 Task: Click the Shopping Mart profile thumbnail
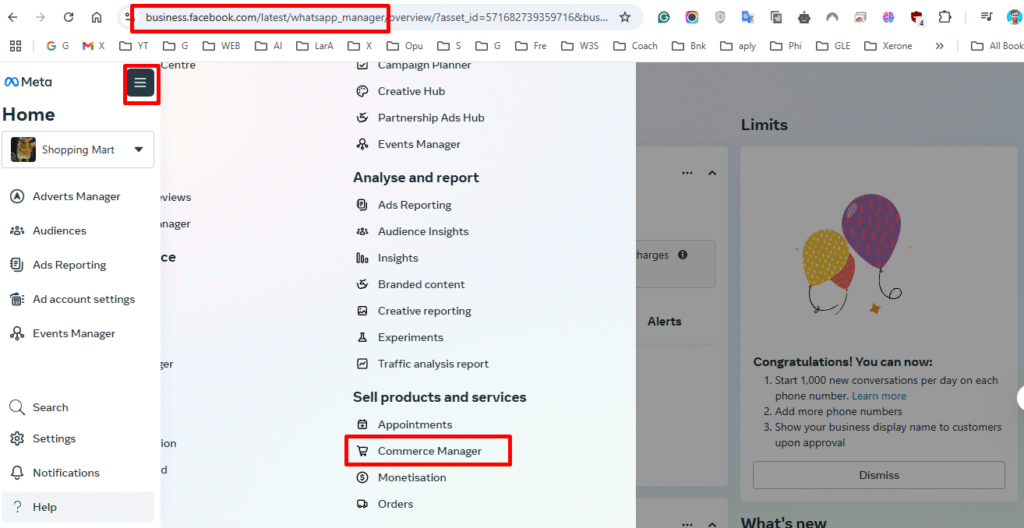coord(24,150)
